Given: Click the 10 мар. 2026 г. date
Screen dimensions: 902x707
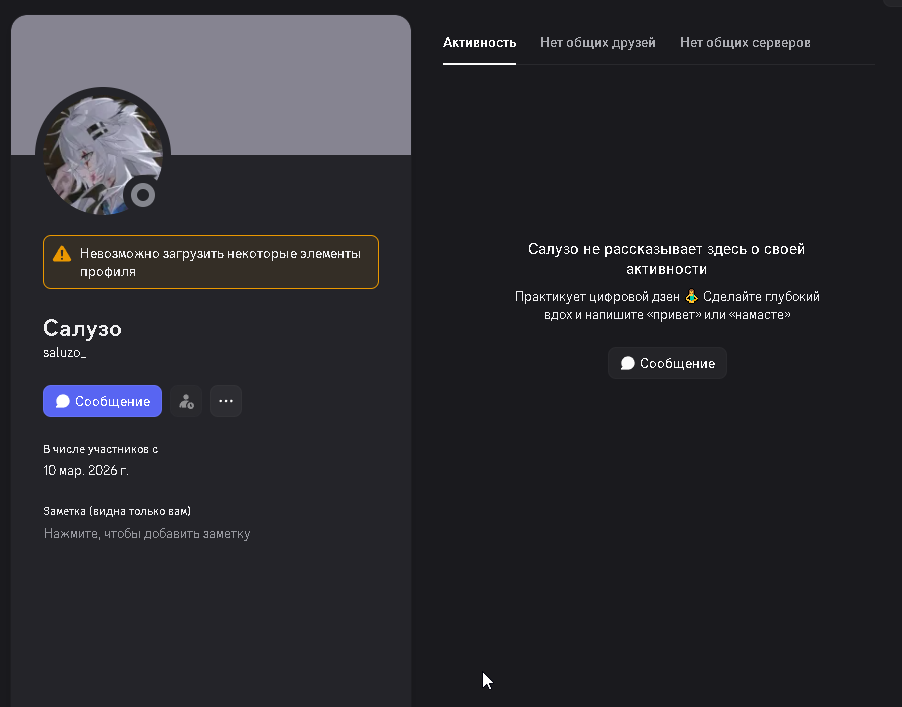Looking at the screenshot, I should [86, 471].
